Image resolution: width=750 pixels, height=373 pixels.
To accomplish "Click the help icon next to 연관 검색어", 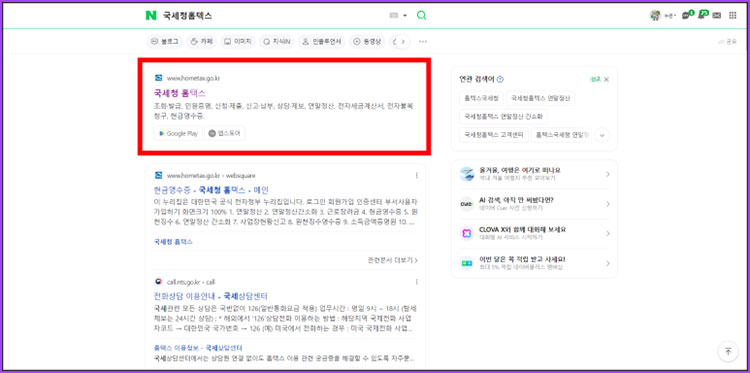I will [x=500, y=79].
